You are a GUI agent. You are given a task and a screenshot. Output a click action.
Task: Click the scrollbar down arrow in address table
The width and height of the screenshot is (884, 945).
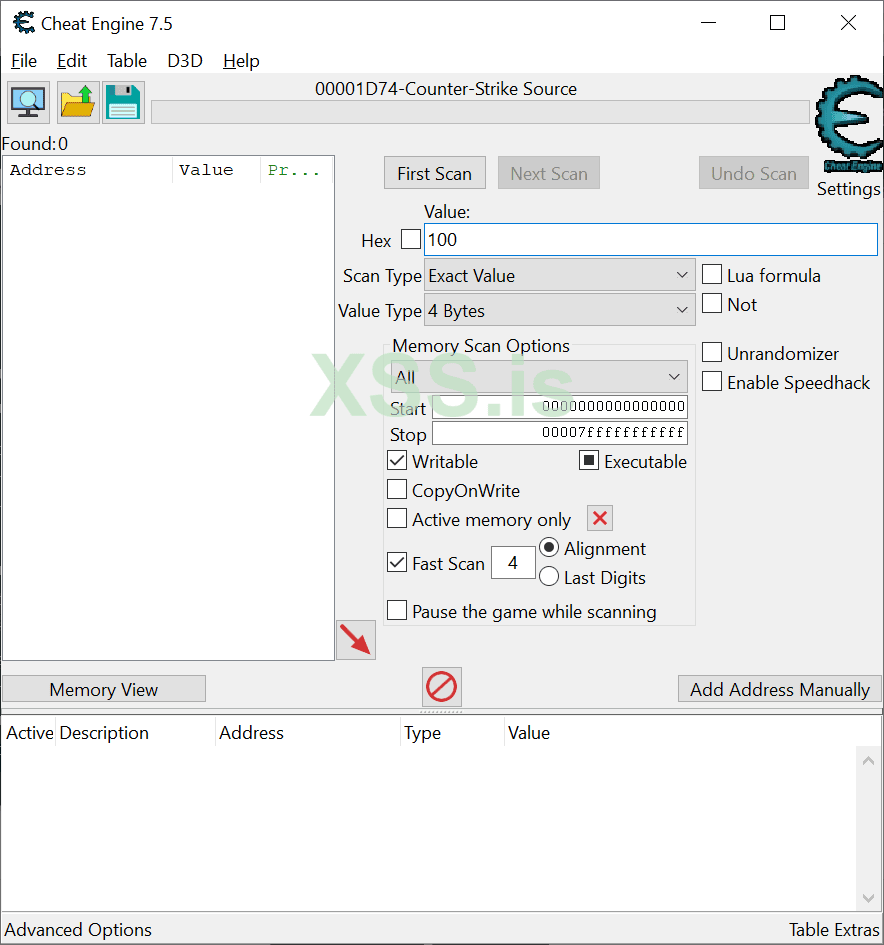(868, 898)
